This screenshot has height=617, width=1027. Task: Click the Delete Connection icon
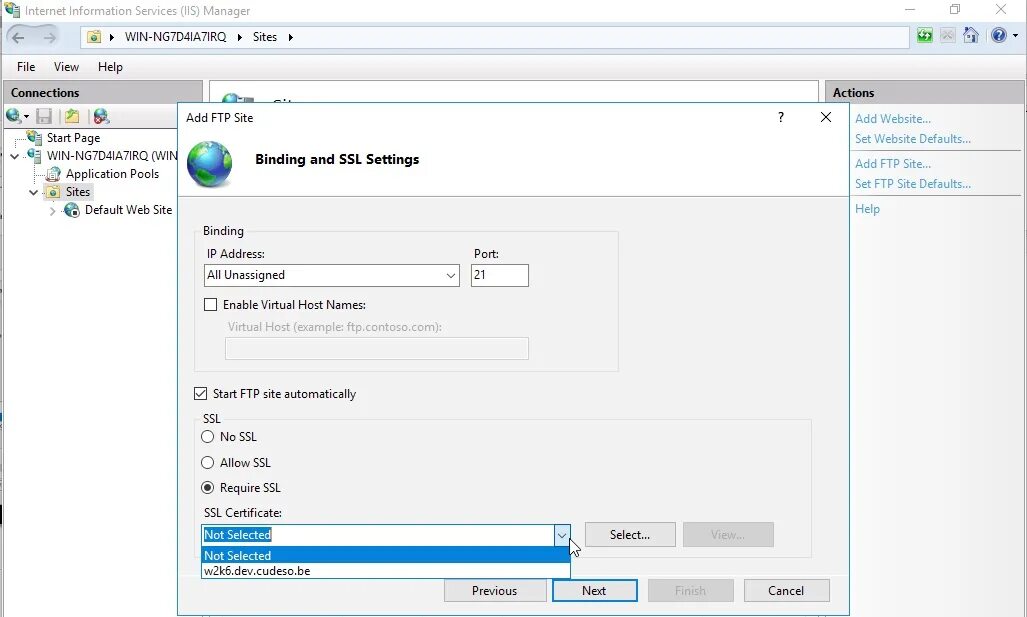(x=101, y=117)
